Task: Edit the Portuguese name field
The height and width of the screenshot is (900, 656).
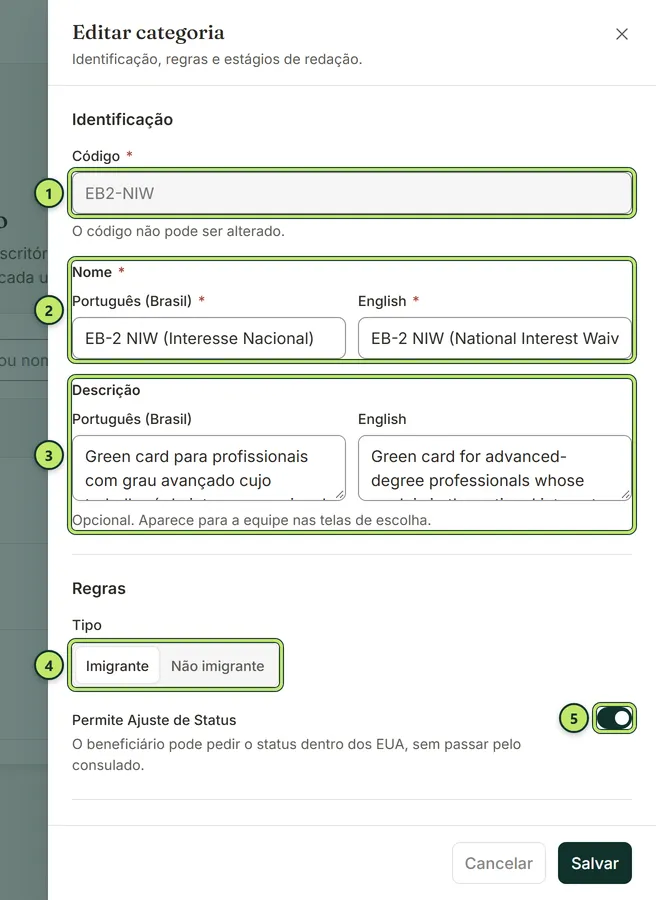Action: pyautogui.click(x=209, y=338)
